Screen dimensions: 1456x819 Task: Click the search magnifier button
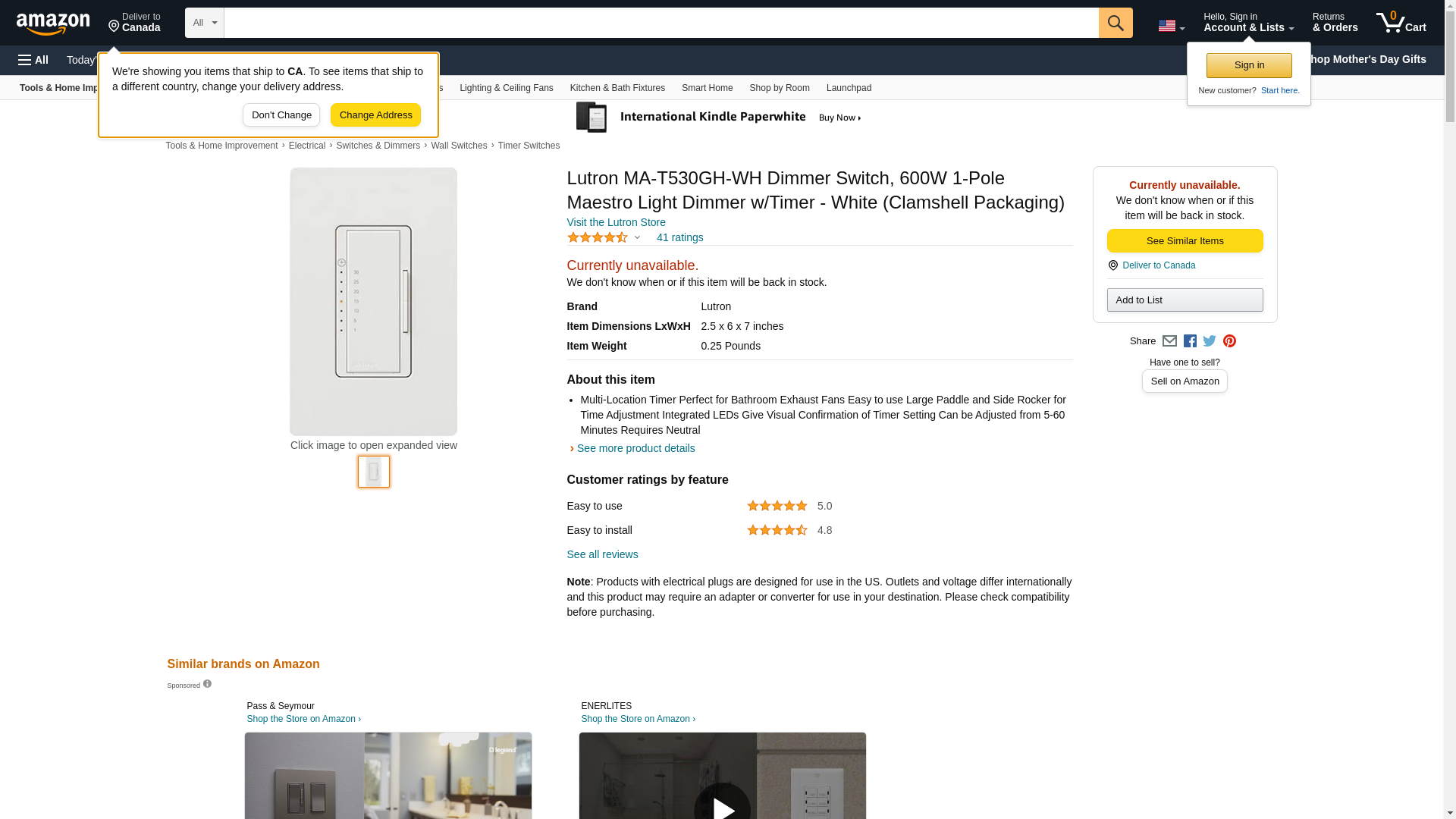click(x=1115, y=23)
